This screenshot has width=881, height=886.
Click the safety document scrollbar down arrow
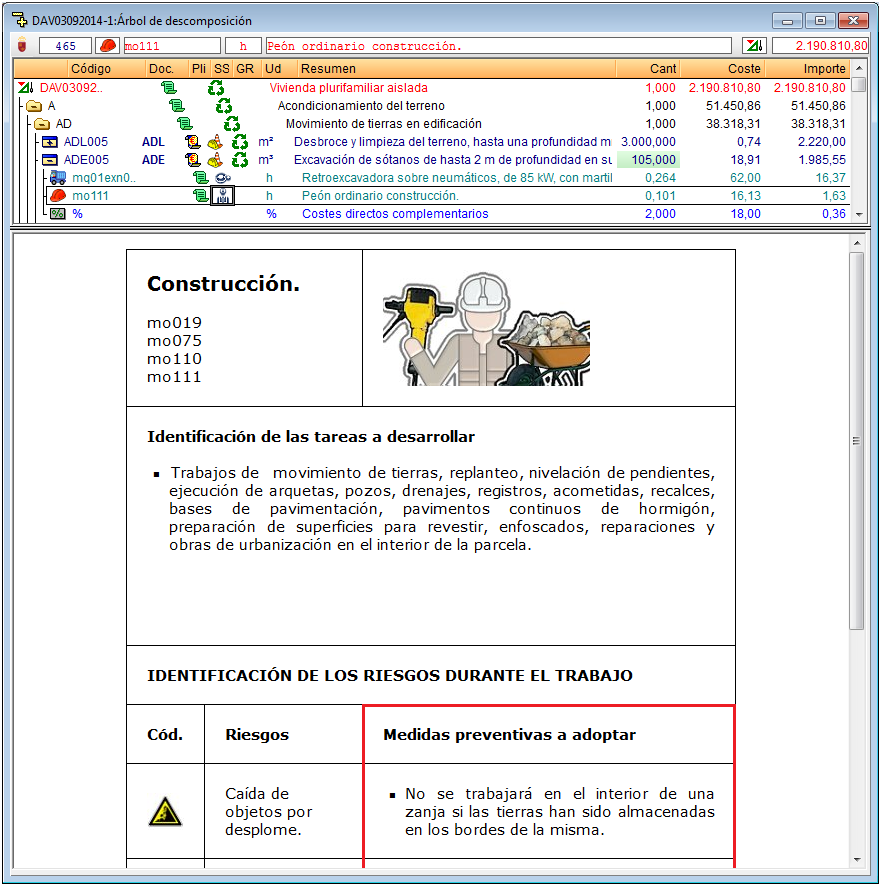[857, 860]
